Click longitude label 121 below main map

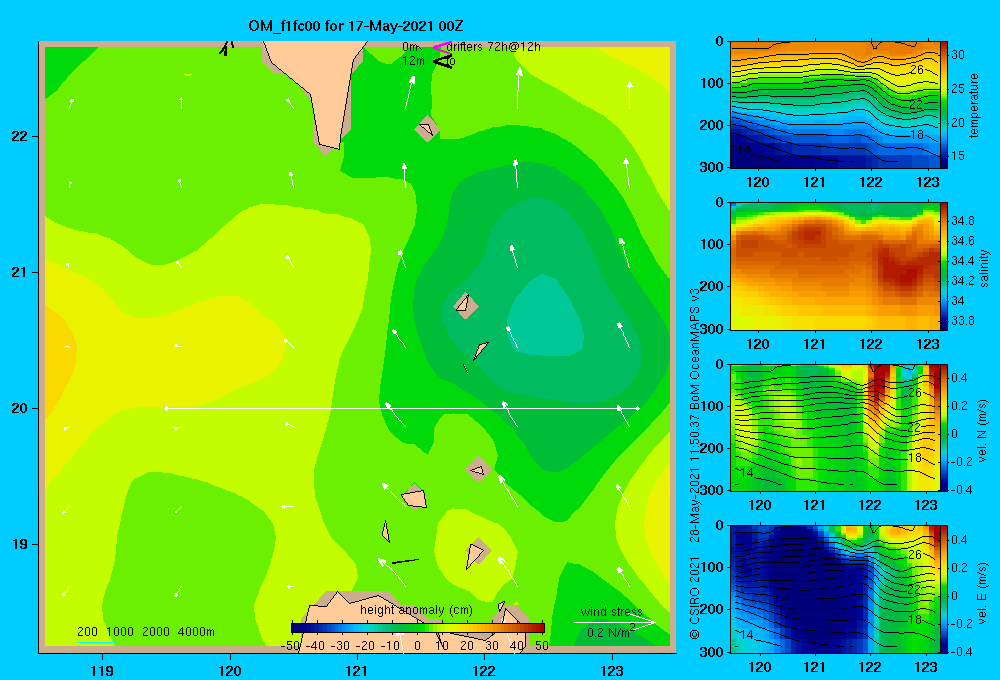pos(357,670)
